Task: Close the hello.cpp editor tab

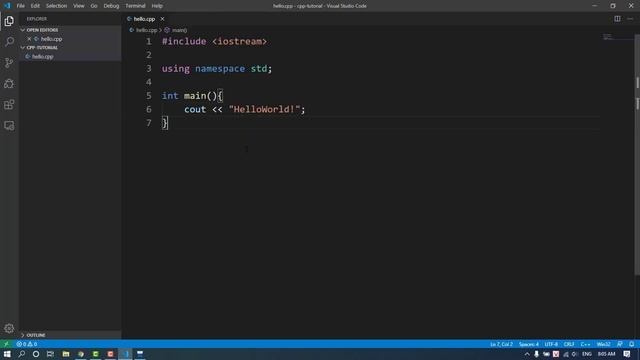Action: pyautogui.click(x=162, y=19)
